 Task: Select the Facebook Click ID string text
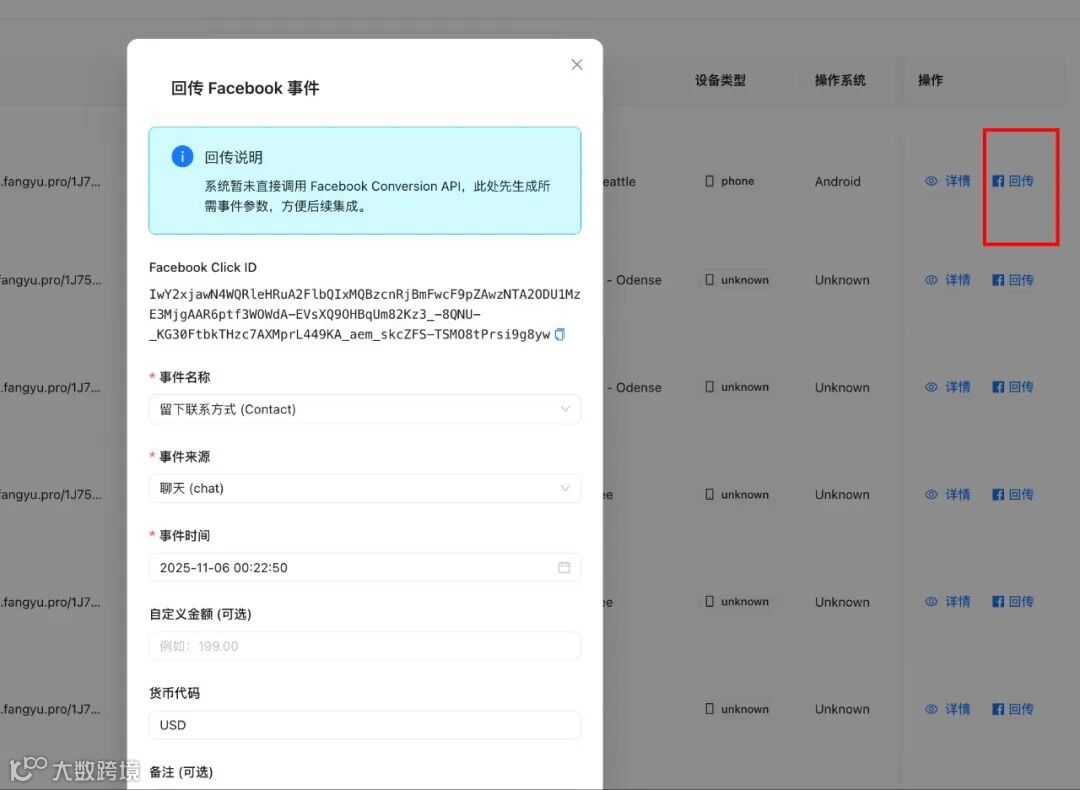click(364, 314)
